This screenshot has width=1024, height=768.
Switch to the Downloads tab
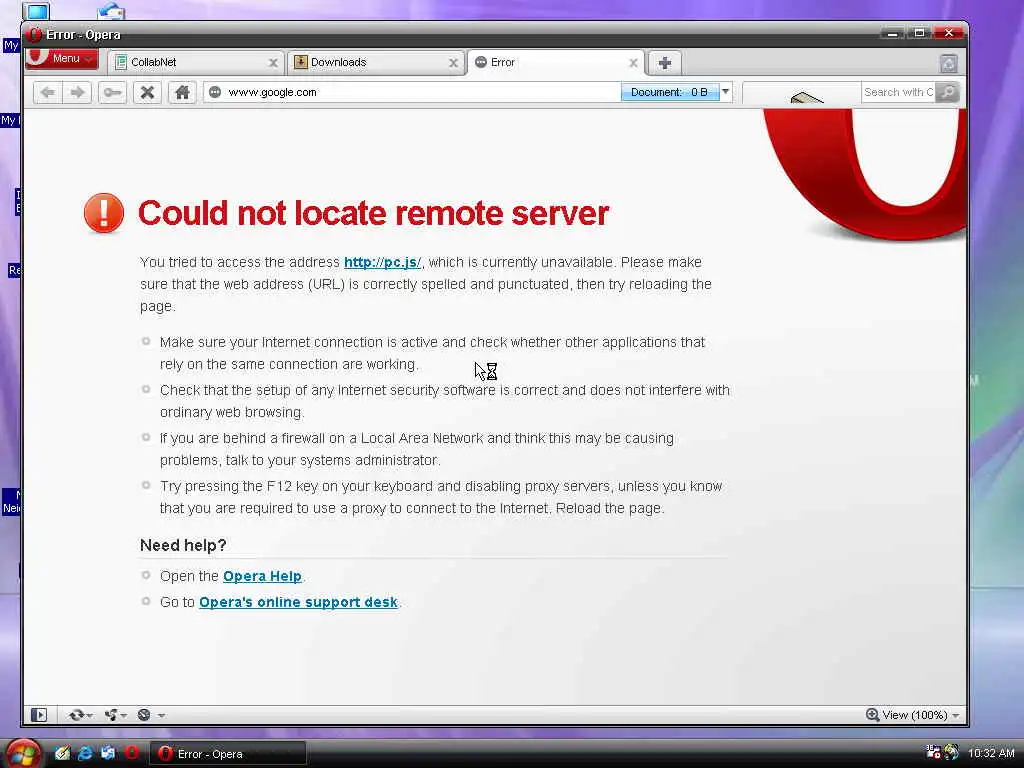tap(376, 63)
